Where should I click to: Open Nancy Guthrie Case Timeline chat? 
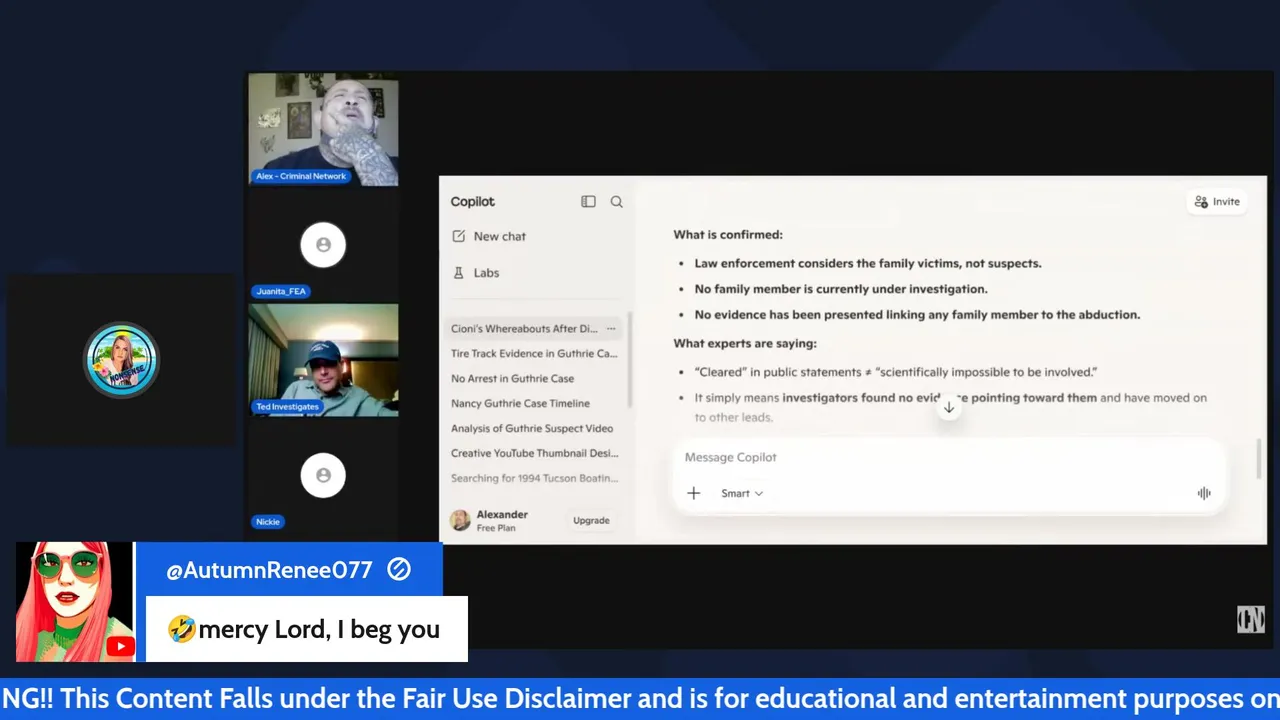(520, 403)
